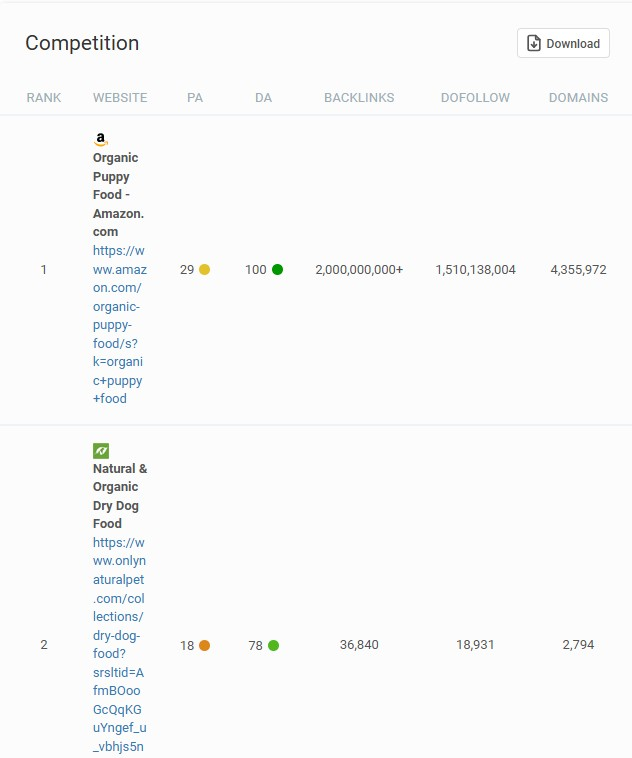Click the DA value 100
Image resolution: width=632 pixels, height=758 pixels.
255,269
